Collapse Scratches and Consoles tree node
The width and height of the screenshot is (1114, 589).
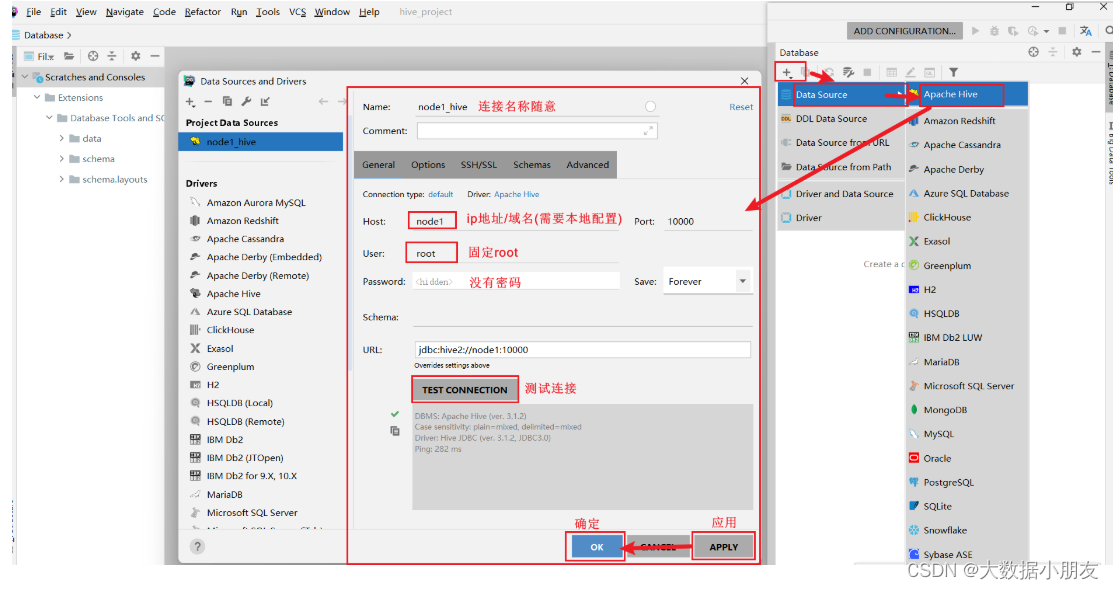[26, 77]
